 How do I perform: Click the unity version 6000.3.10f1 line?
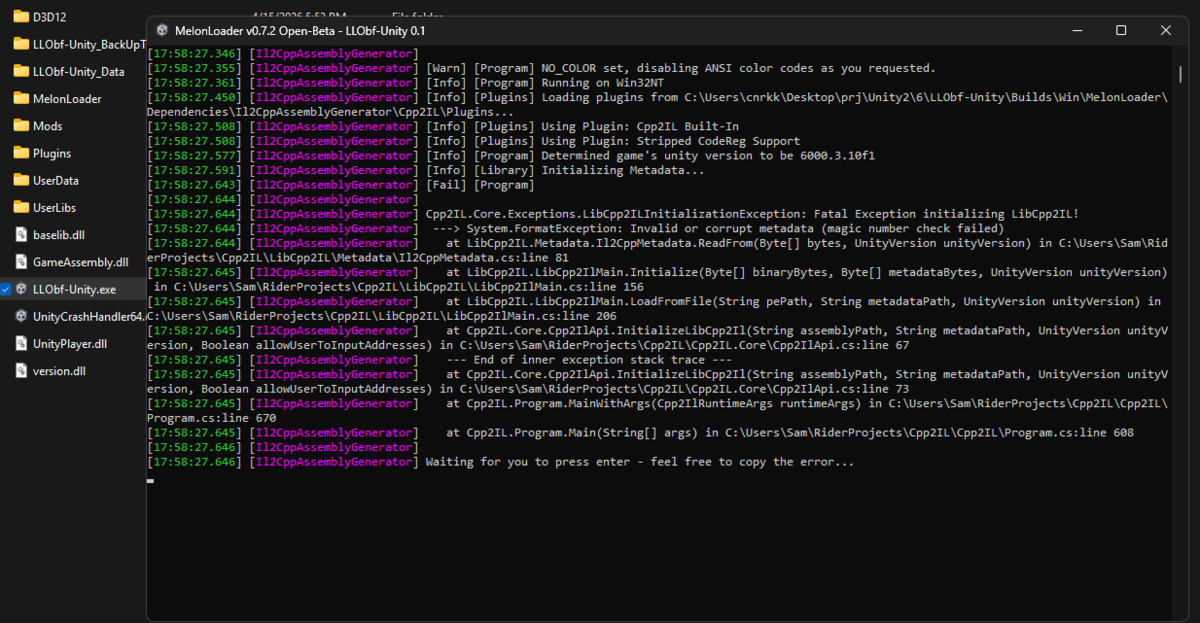point(511,156)
